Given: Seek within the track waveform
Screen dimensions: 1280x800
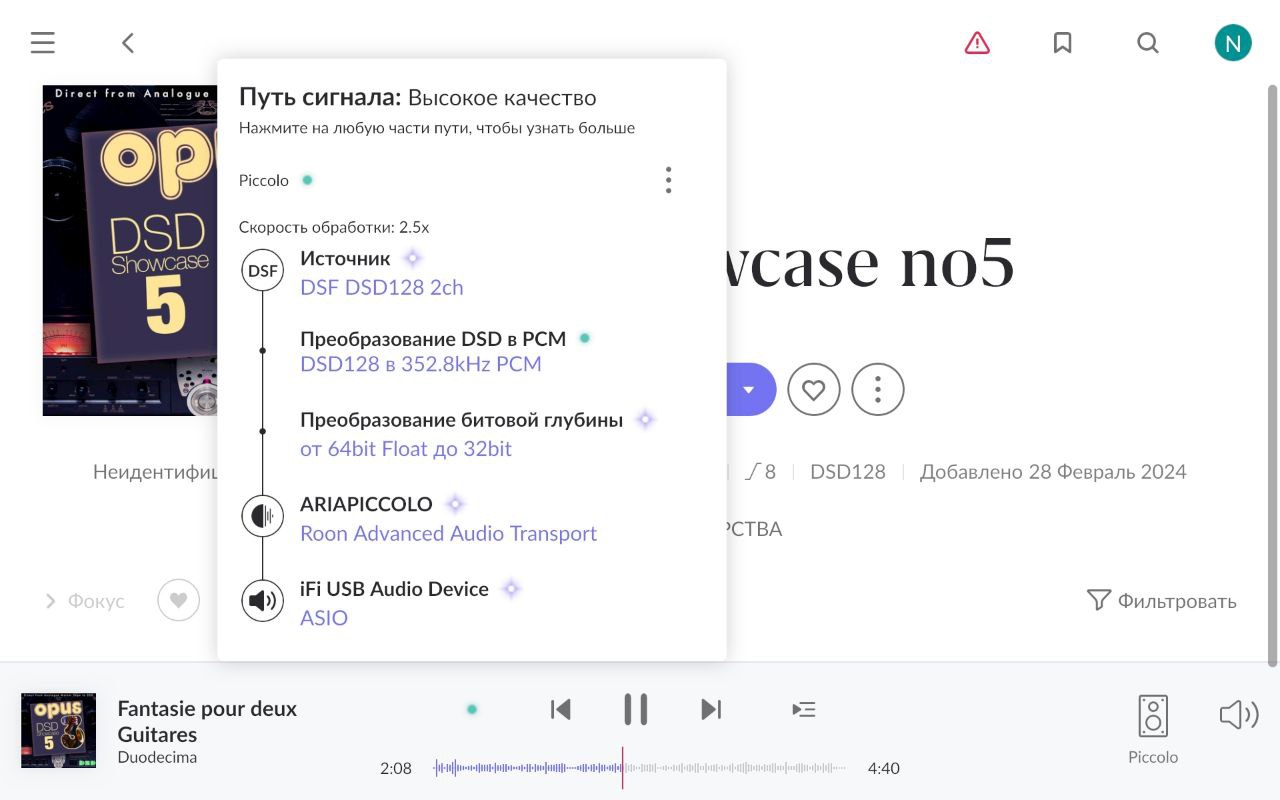Looking at the screenshot, I should (x=639, y=768).
